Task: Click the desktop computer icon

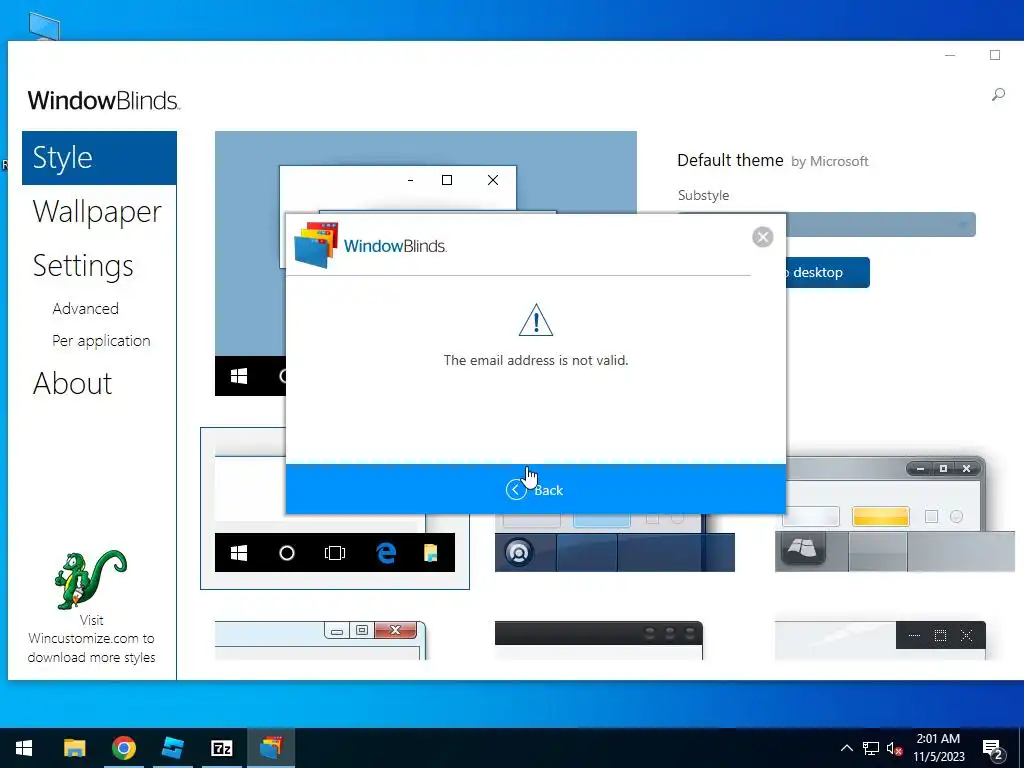Action: pos(44,26)
